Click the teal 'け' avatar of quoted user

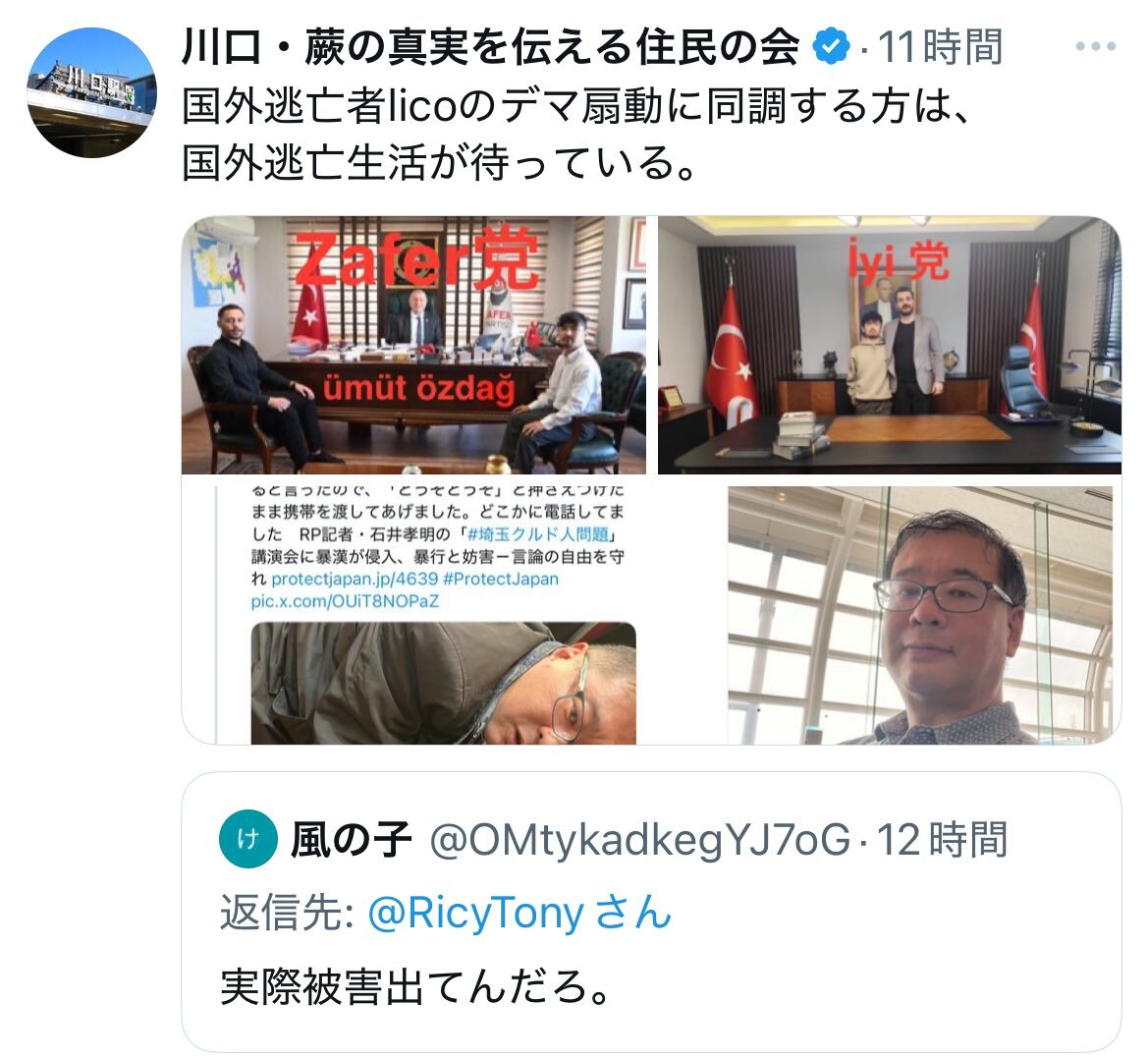click(248, 839)
